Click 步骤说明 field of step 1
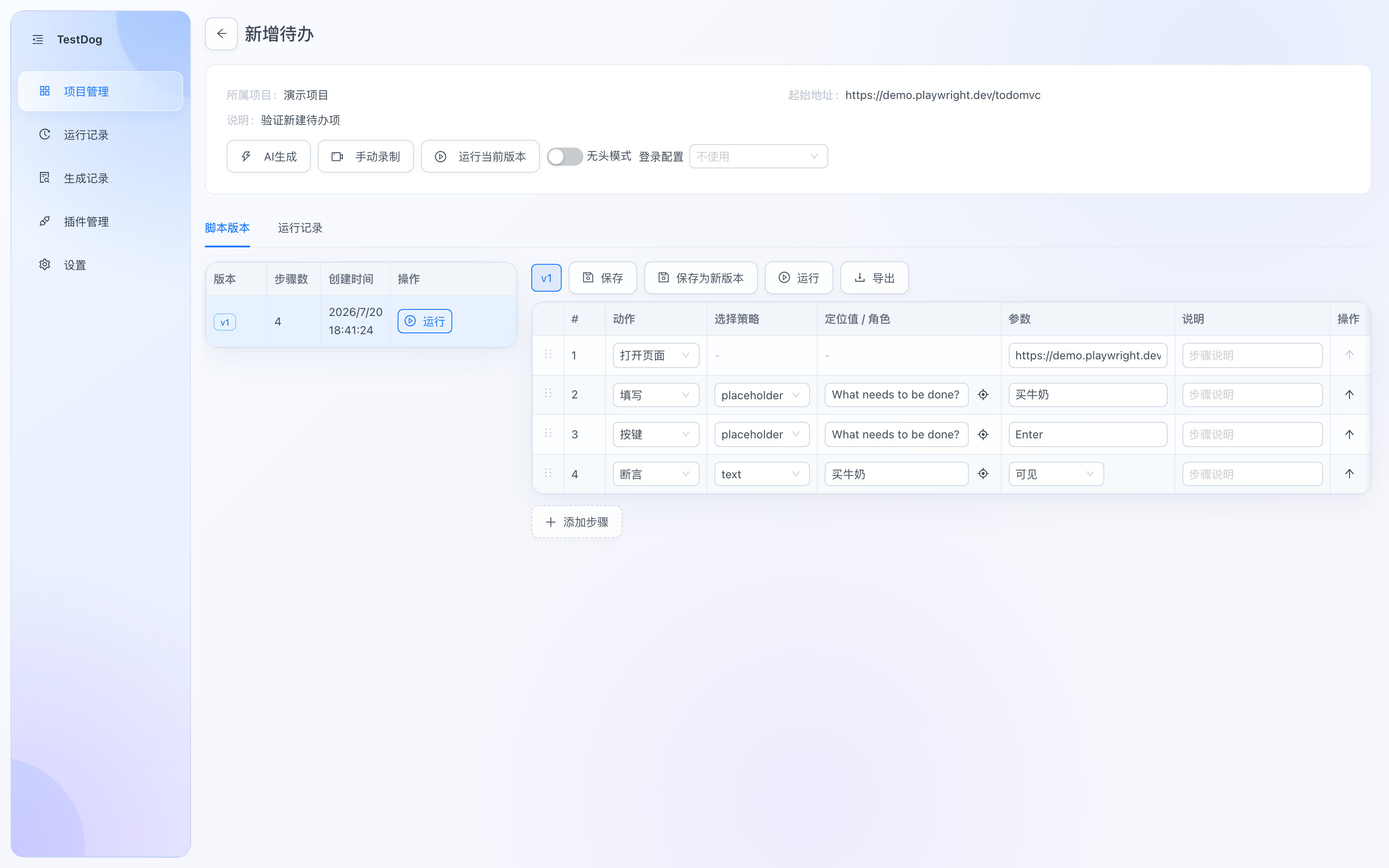 tap(1252, 355)
